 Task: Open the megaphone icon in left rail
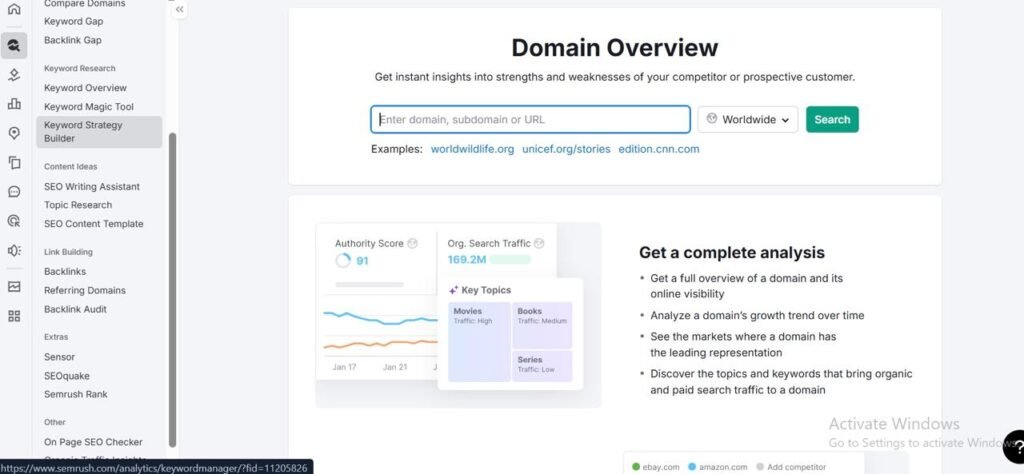[x=14, y=251]
